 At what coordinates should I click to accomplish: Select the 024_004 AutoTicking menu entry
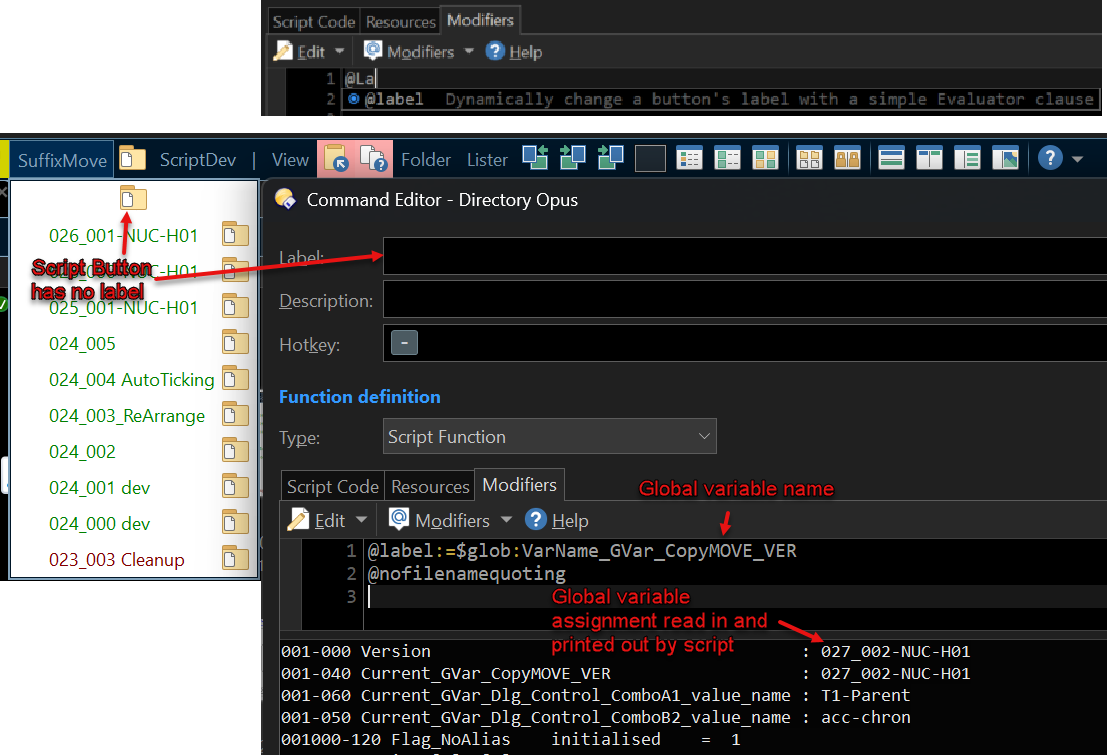[x=131, y=379]
